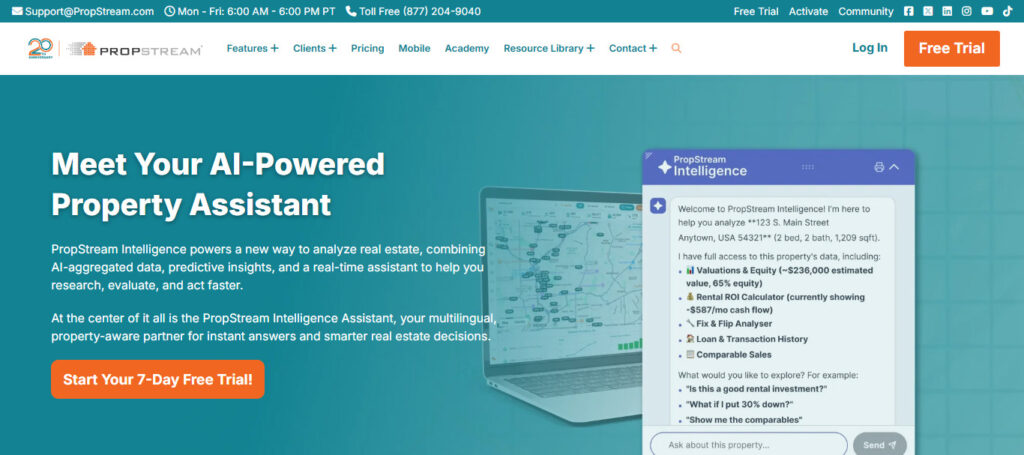1024x455 pixels.
Task: Click the Support@PropStream.com email link
Action: coord(83,11)
